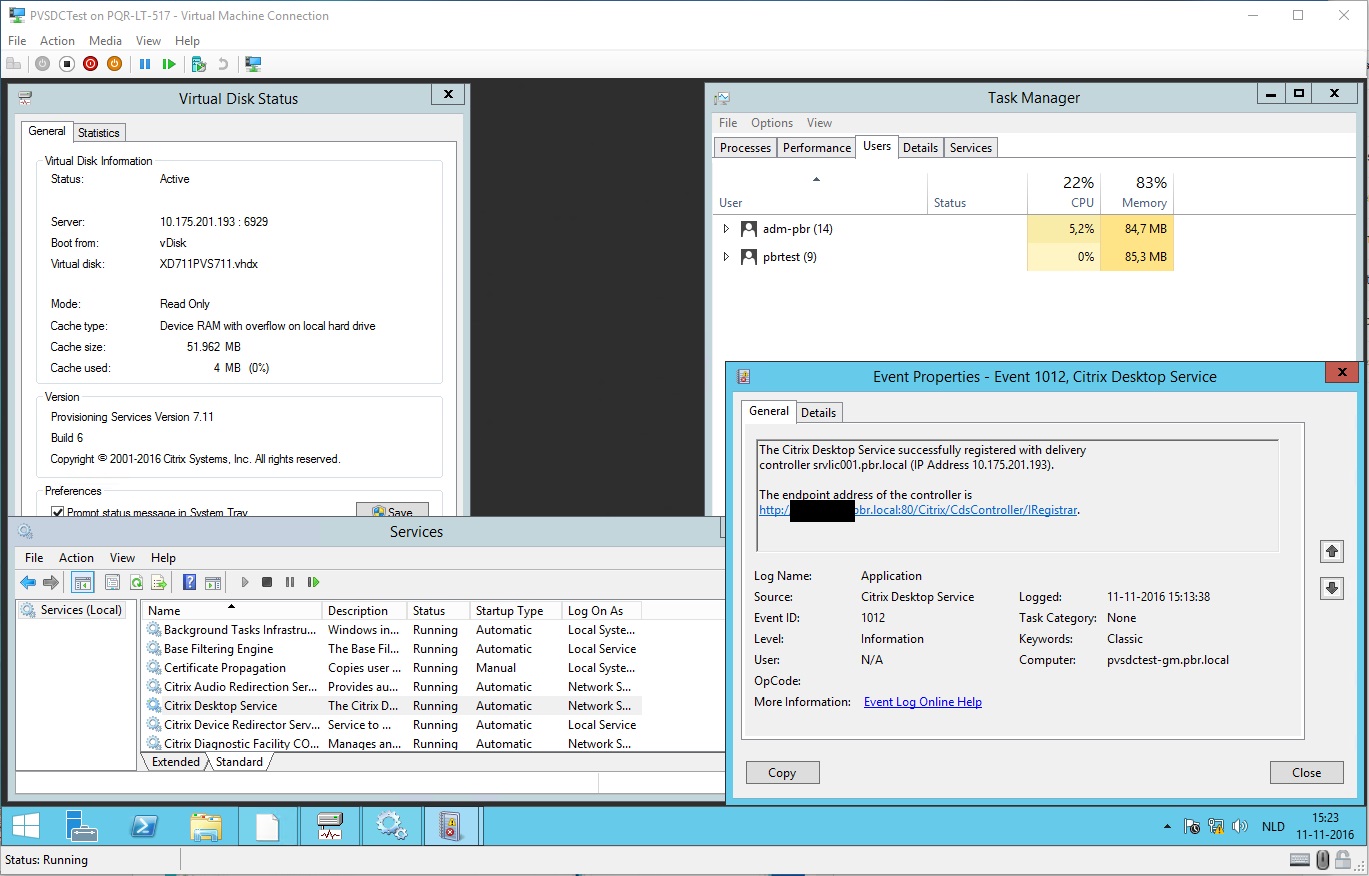Switch to Performance tab in Task Manager
The width and height of the screenshot is (1369, 876).
[817, 147]
